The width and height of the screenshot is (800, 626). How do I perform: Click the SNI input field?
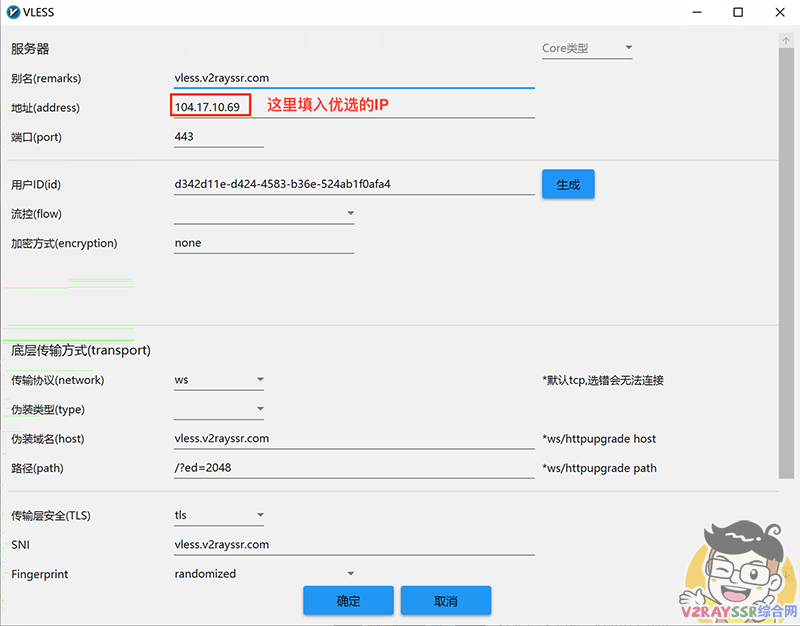tap(353, 545)
